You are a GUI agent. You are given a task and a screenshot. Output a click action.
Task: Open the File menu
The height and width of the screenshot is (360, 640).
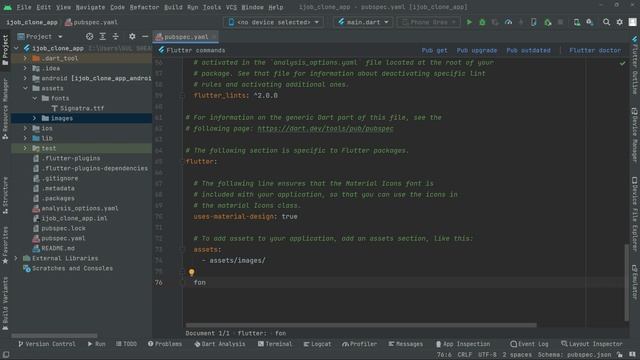point(24,7)
